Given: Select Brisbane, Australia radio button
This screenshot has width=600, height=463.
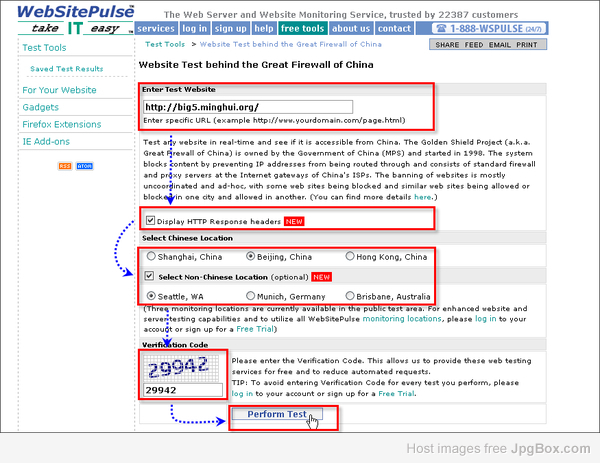Looking at the screenshot, I should (x=350, y=296).
